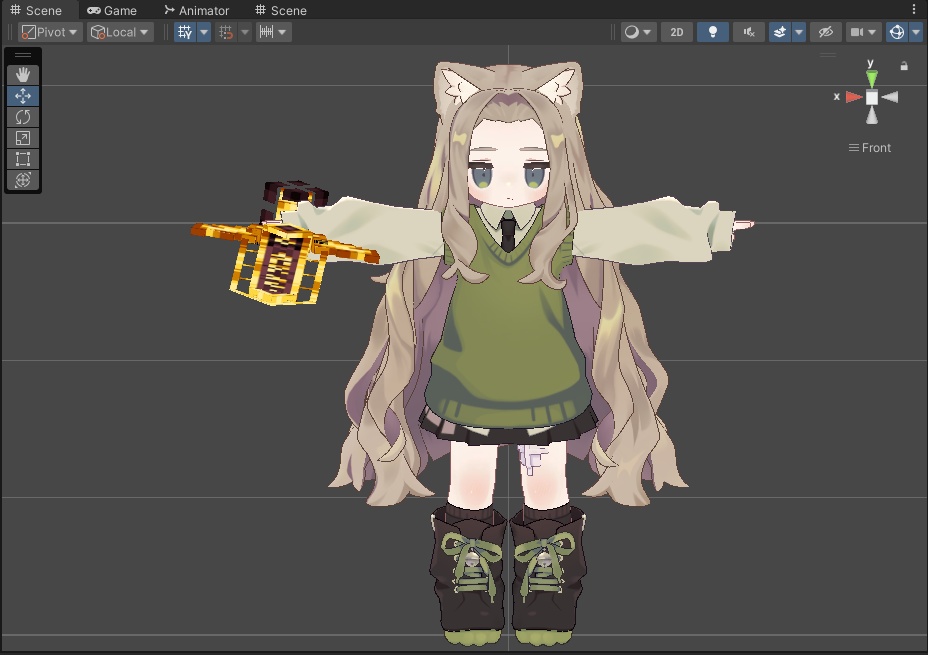Viewport: 928px width, 655px height.
Task: Select the Scale tool
Action: [x=22, y=138]
